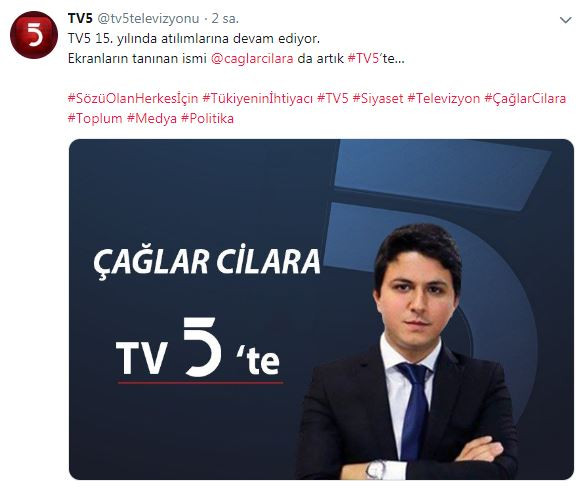Open the #Siyaset hashtag
The height and width of the screenshot is (490, 581).
(378, 98)
